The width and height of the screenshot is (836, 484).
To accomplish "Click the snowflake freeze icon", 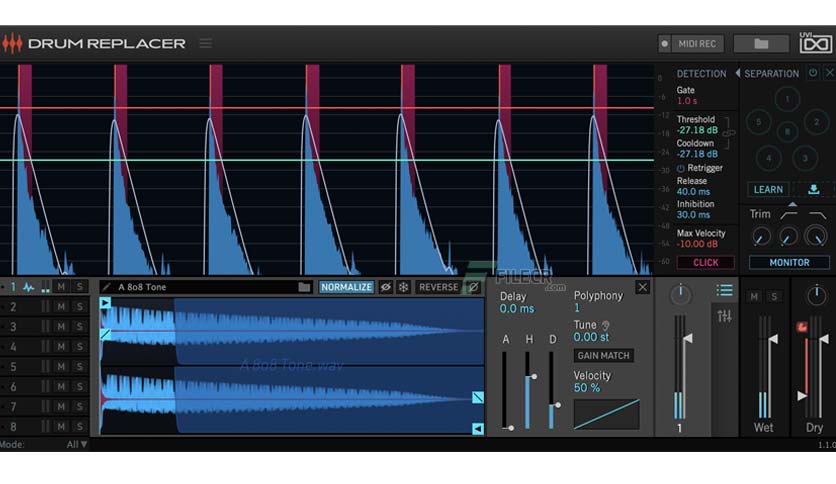I will pyautogui.click(x=404, y=287).
